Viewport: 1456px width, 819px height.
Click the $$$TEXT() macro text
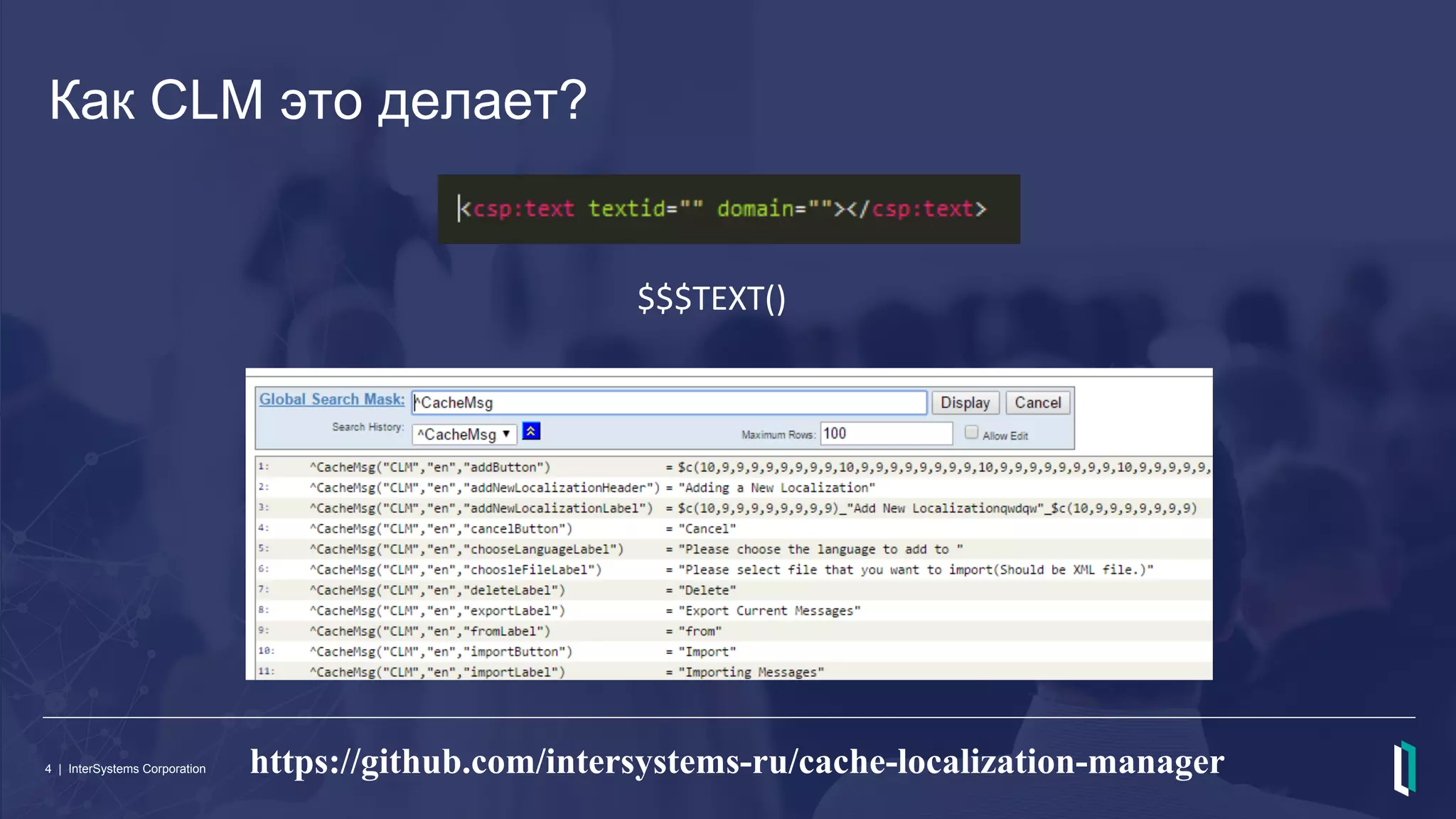(712, 298)
